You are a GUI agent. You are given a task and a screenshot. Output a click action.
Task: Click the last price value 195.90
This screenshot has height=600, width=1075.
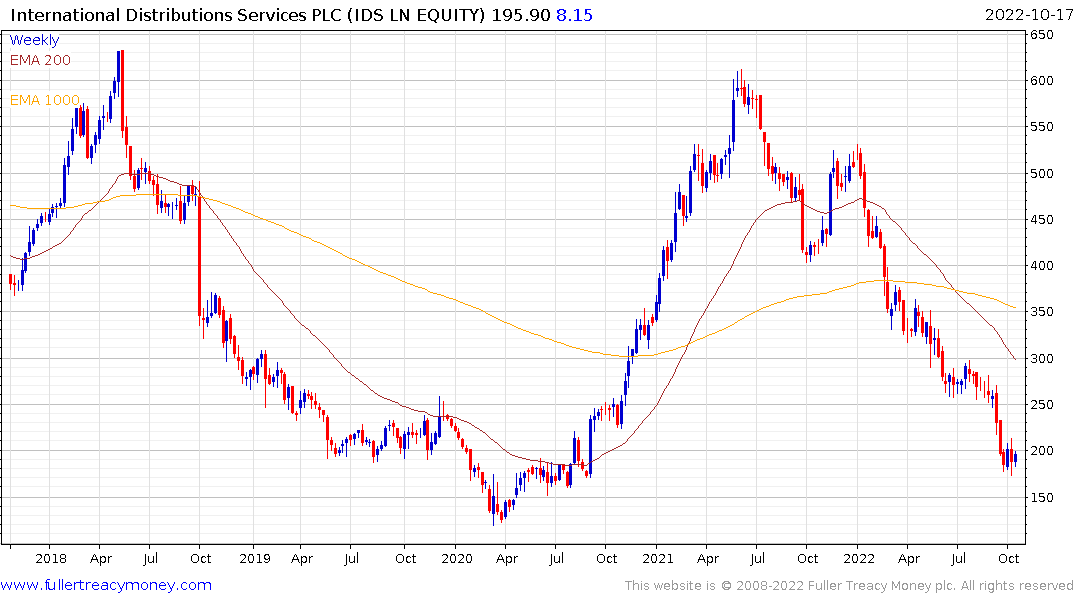coord(521,15)
